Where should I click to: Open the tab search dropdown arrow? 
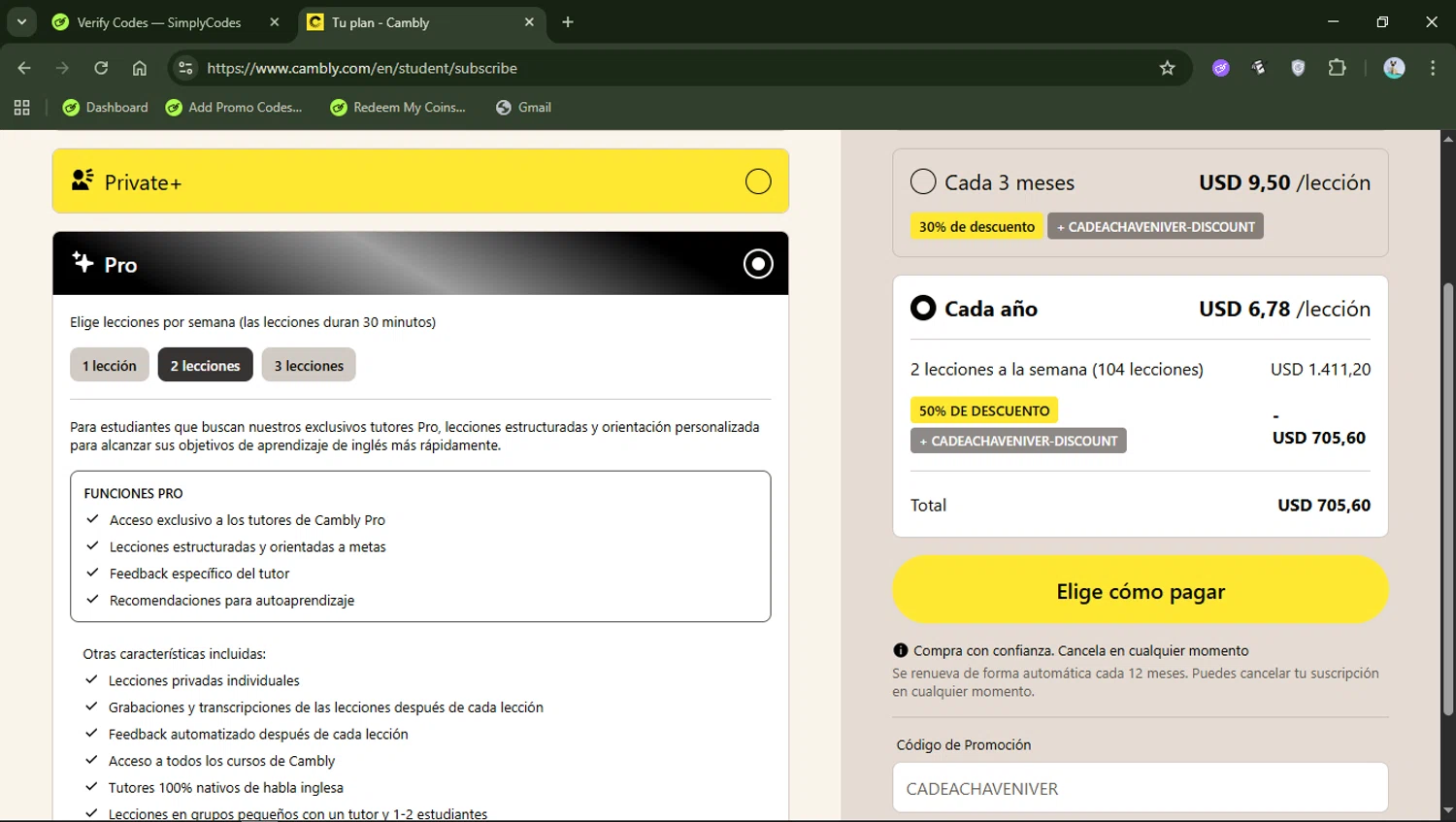21,21
